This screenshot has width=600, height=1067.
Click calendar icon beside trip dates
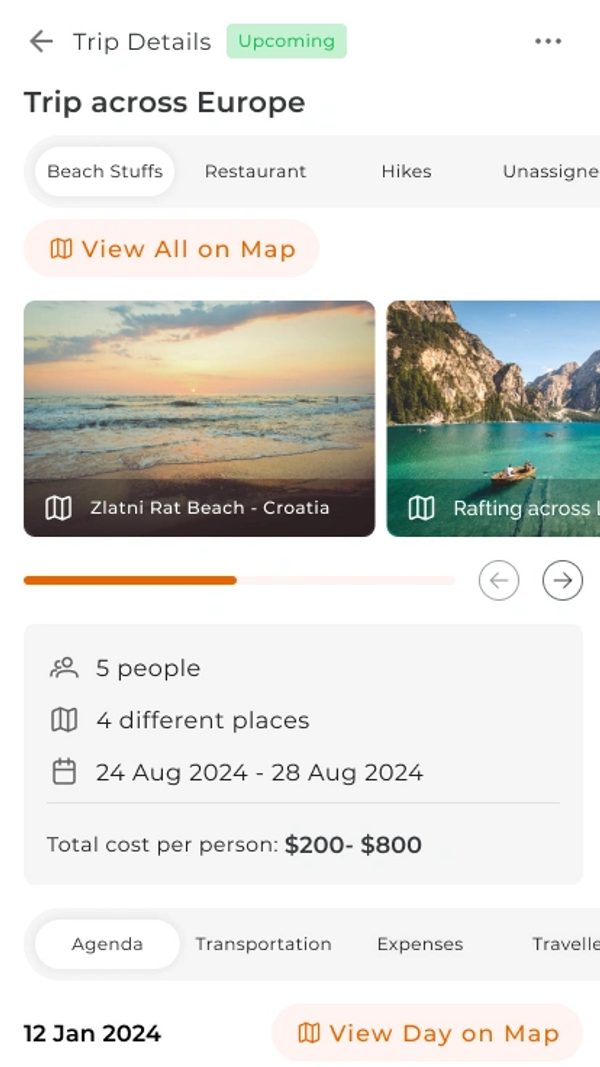(x=64, y=772)
